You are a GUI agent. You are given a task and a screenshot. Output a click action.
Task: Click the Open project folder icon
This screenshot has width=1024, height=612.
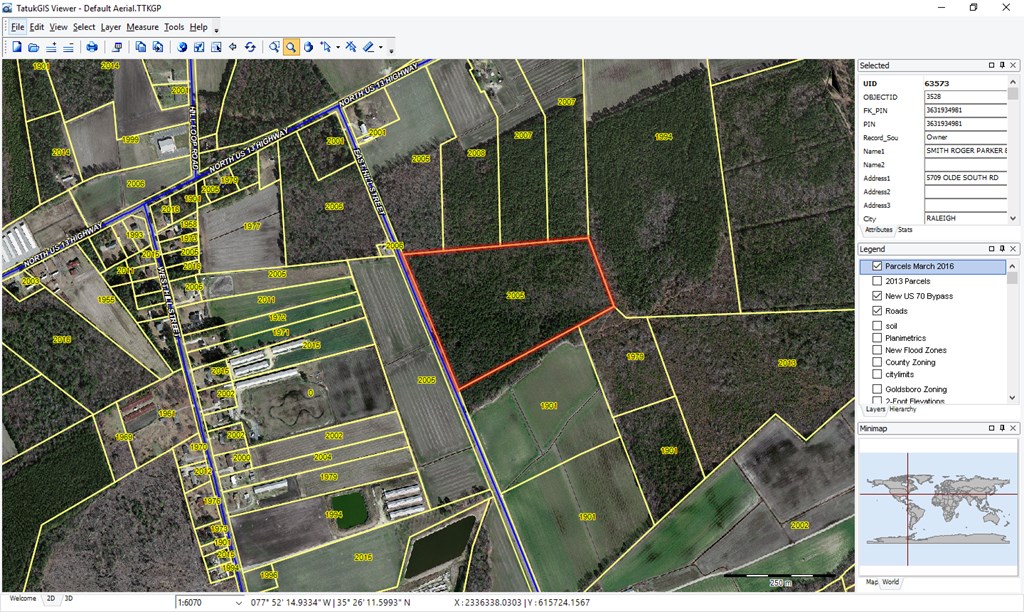click(33, 47)
